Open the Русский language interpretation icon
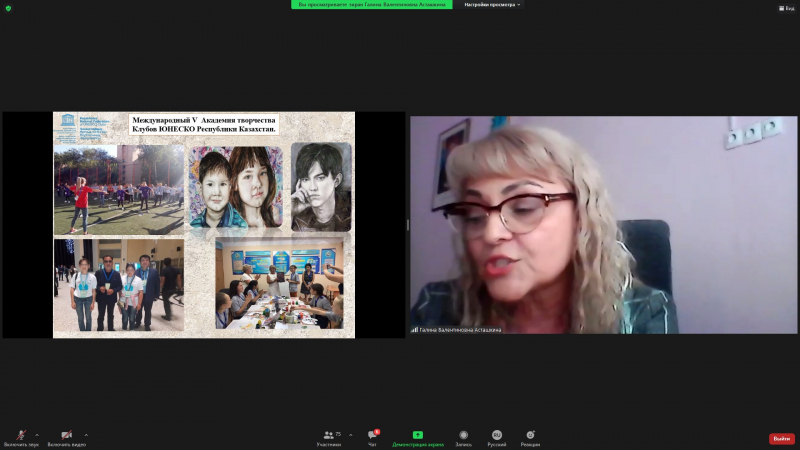This screenshot has width=800, height=450. 496,437
